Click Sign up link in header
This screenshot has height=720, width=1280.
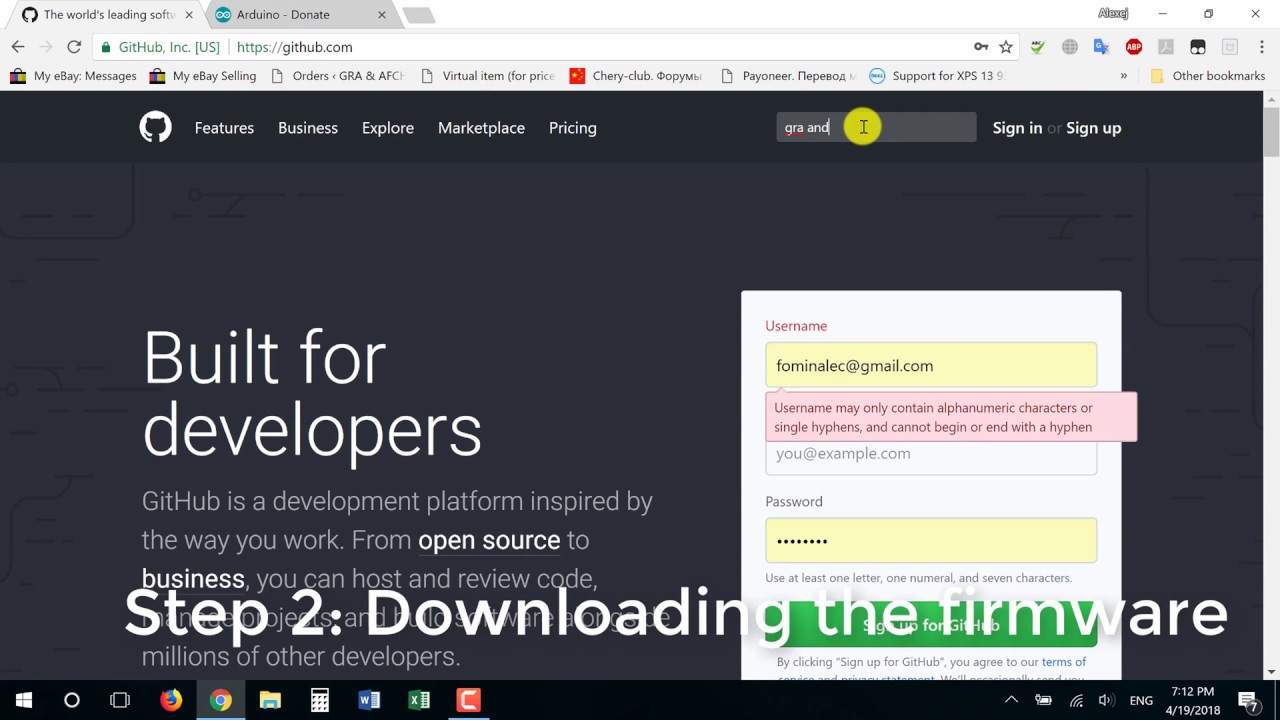[x=1094, y=128]
